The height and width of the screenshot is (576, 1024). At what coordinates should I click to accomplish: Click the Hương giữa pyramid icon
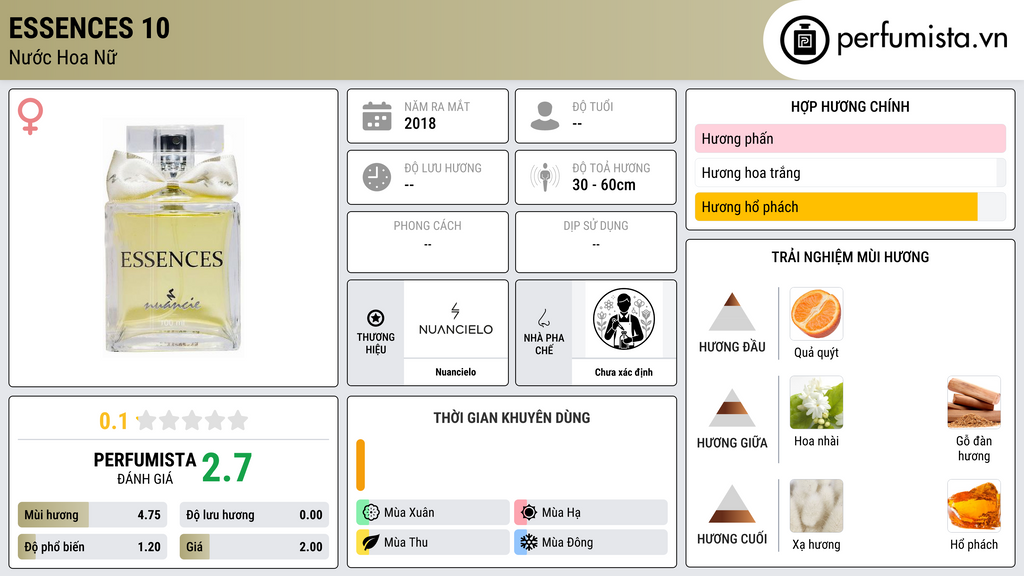(x=732, y=408)
